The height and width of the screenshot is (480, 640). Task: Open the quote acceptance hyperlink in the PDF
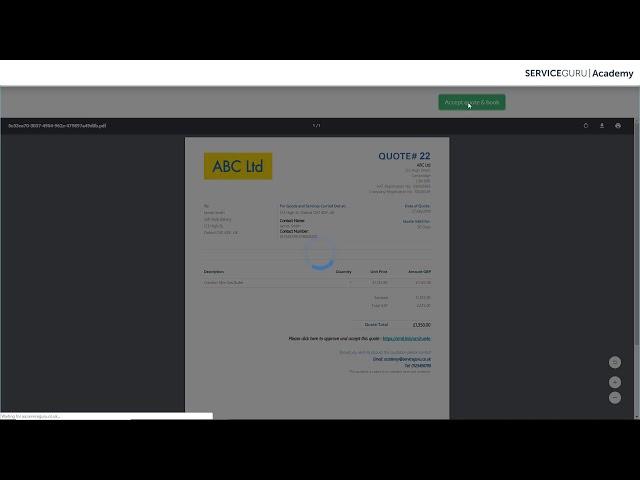click(x=407, y=338)
